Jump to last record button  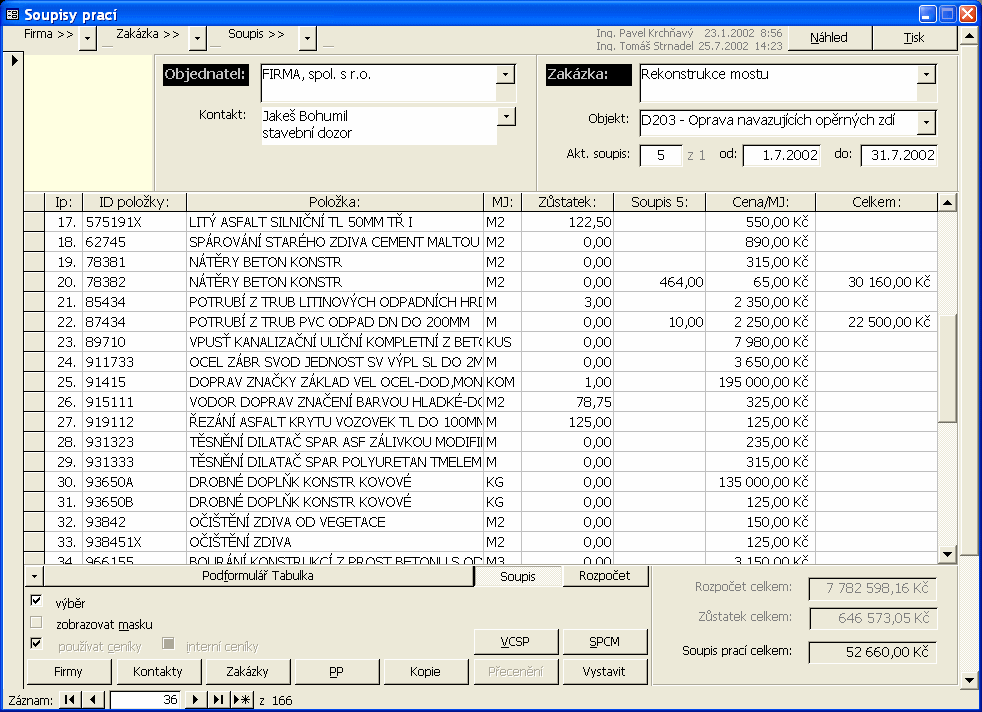click(x=218, y=700)
